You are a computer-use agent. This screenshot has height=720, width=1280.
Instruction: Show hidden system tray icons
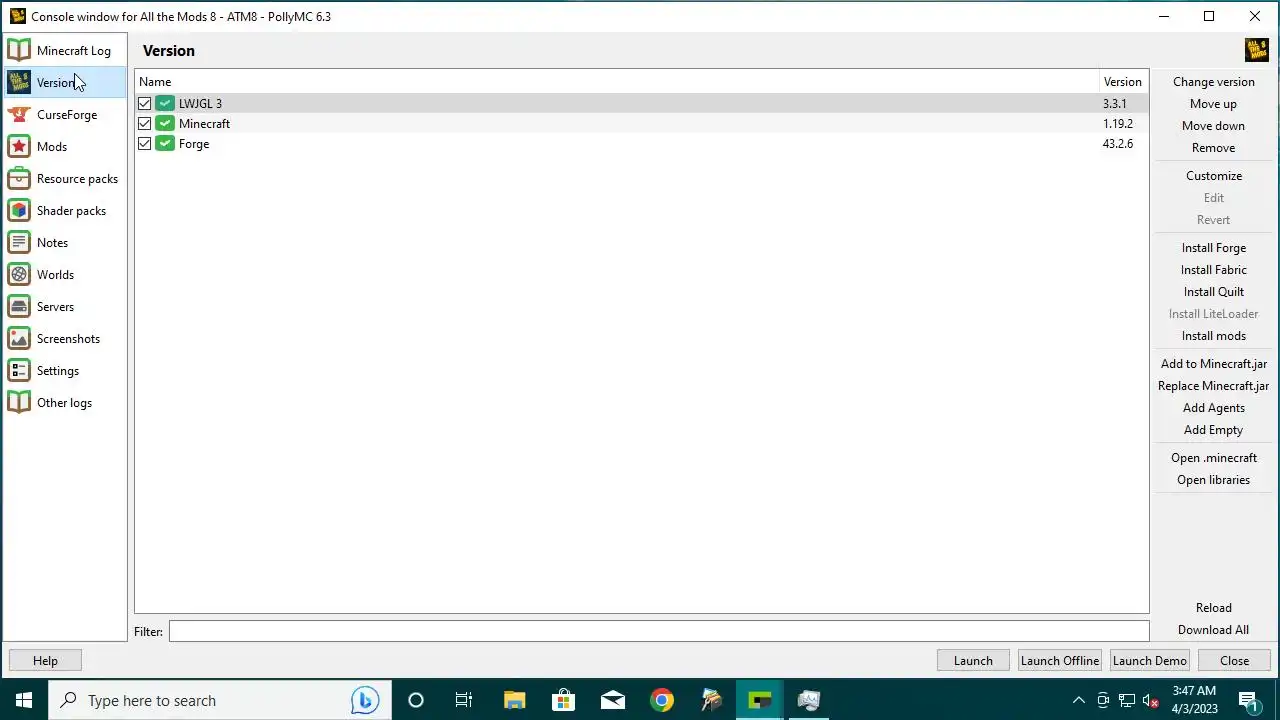[1078, 700]
